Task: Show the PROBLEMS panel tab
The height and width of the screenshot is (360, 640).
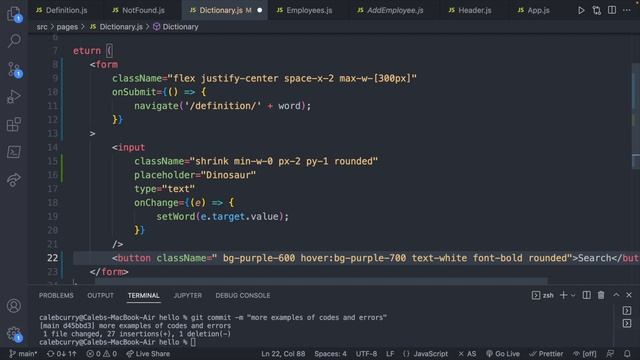Action: pyautogui.click(x=56, y=295)
